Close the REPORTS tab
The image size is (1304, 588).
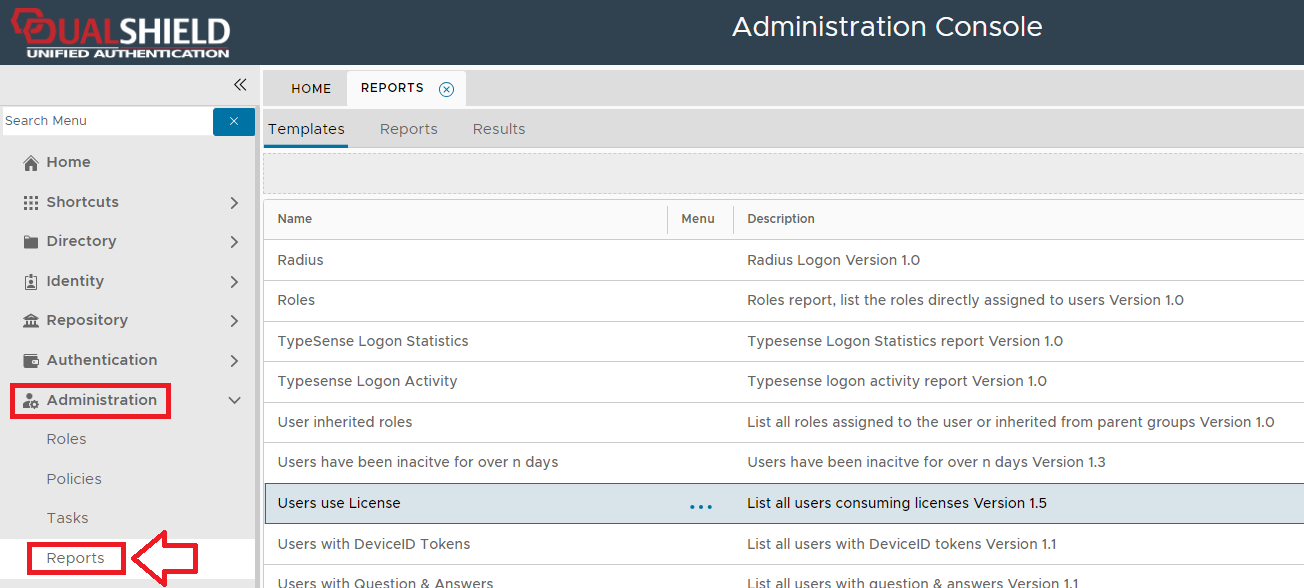pos(446,89)
